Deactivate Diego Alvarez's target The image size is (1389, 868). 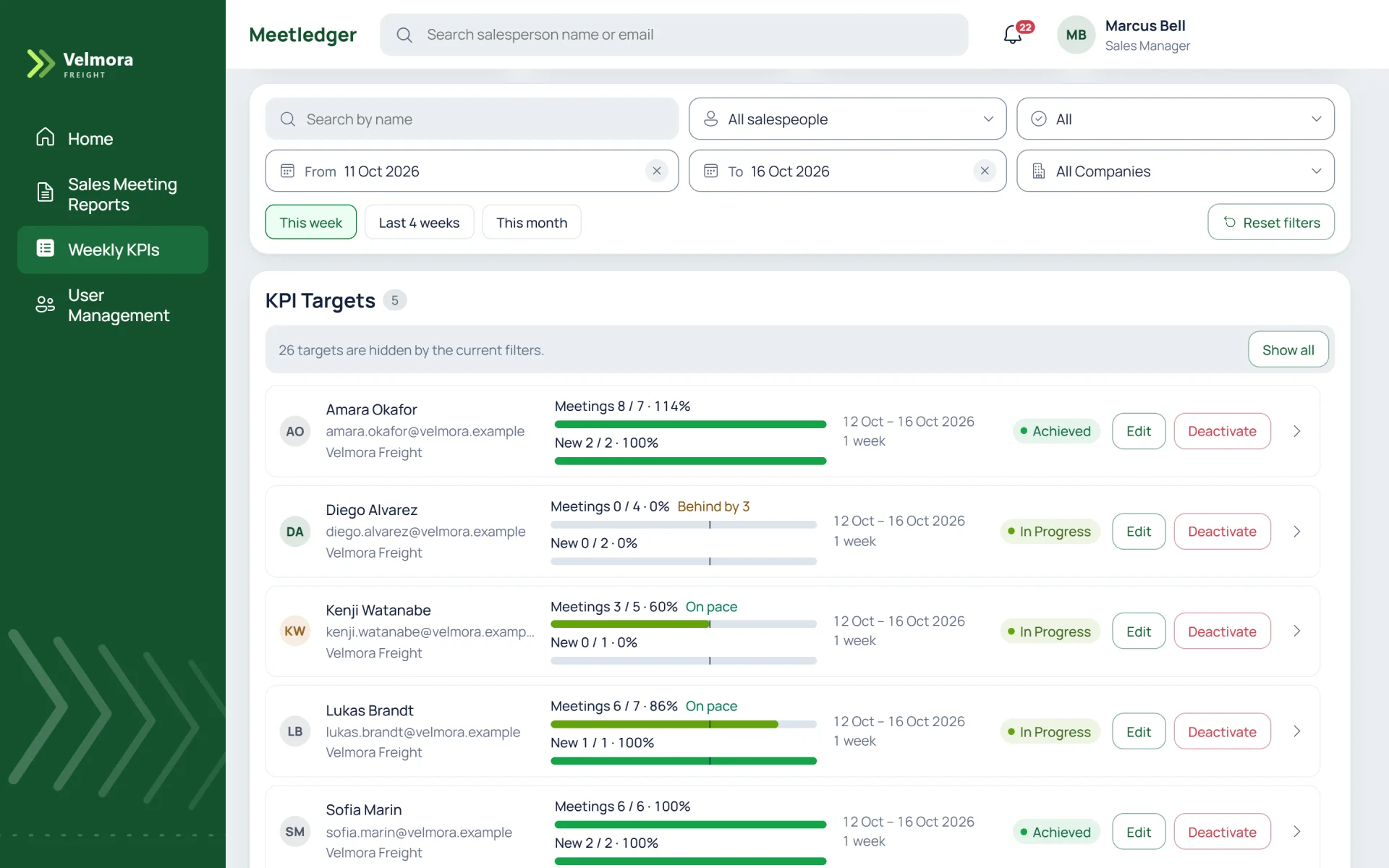click(x=1222, y=532)
